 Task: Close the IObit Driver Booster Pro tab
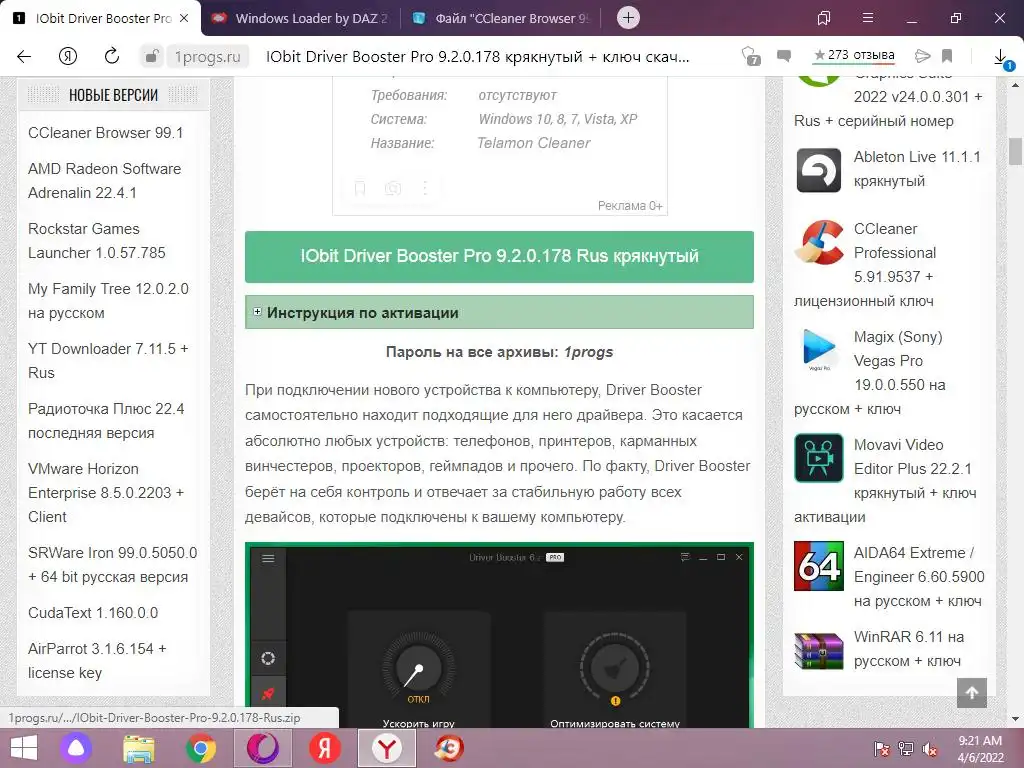[184, 18]
